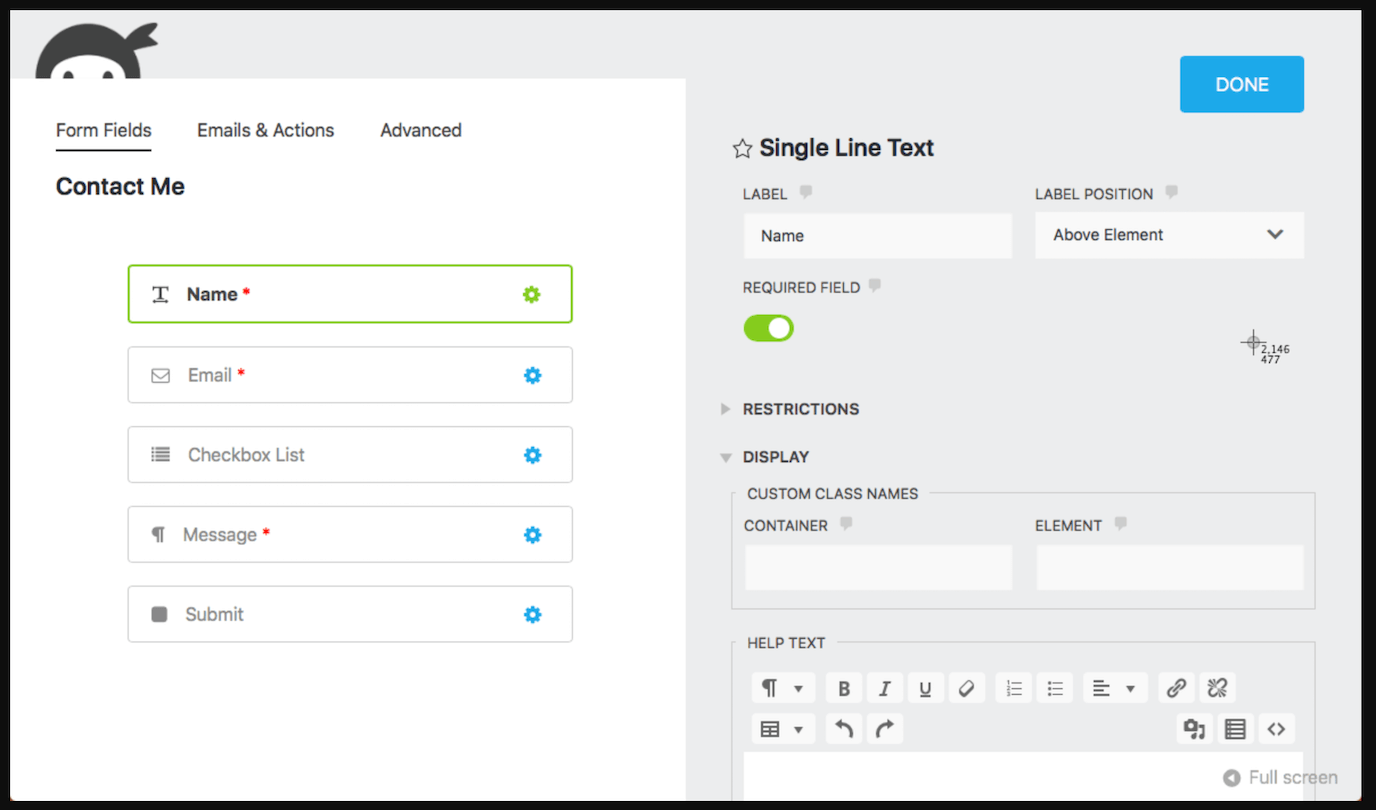Image resolution: width=1376 pixels, height=810 pixels.
Task: Turn off the Required Field toggle
Action: click(768, 328)
